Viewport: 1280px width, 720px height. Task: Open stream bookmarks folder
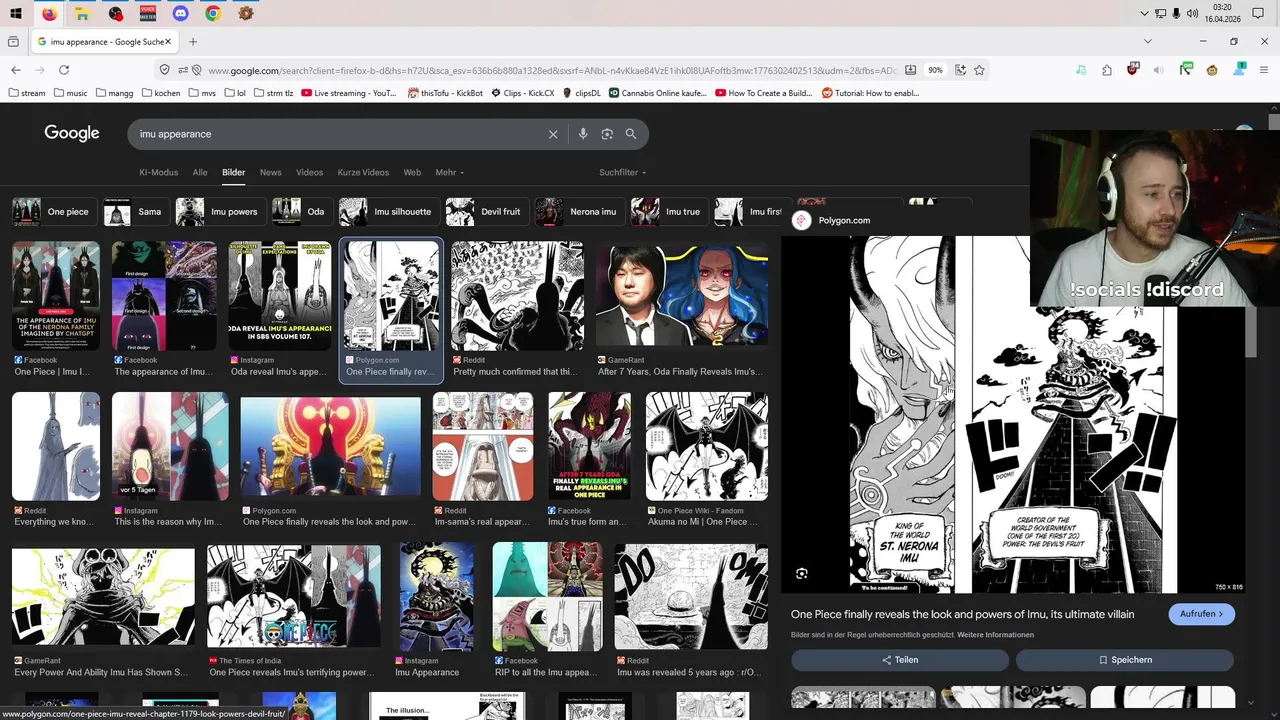[27, 93]
